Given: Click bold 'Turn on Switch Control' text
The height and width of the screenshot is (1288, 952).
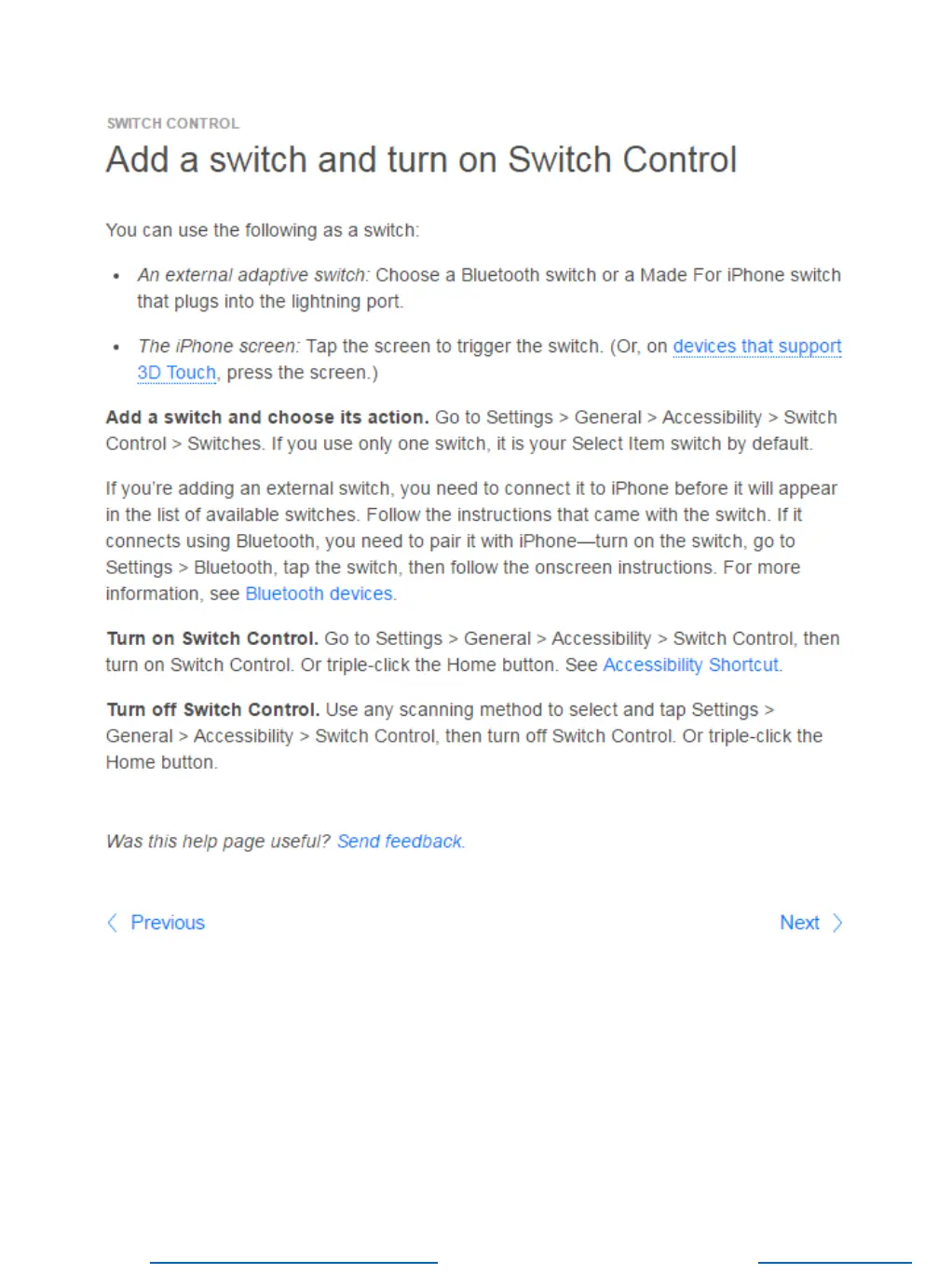Looking at the screenshot, I should tap(212, 638).
